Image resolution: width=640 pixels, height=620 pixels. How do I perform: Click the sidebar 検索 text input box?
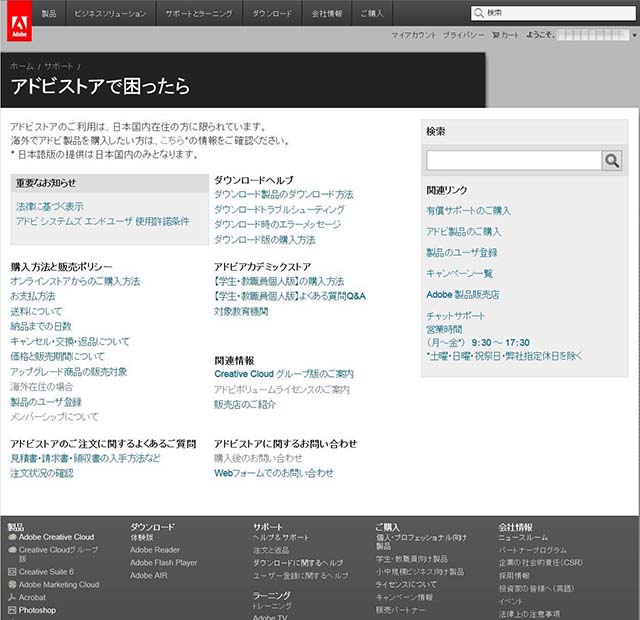coord(513,160)
